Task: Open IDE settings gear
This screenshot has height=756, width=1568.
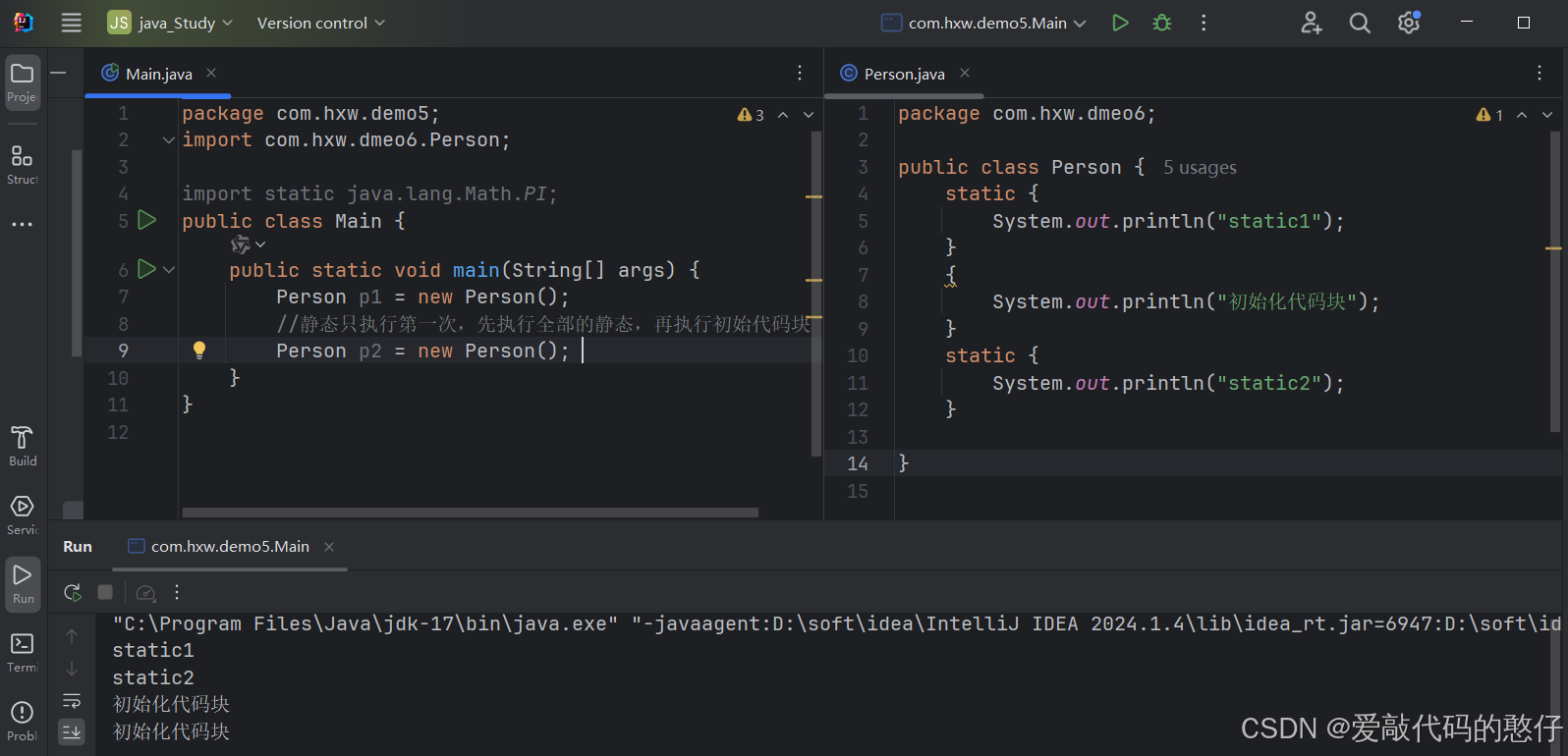Action: (x=1409, y=23)
